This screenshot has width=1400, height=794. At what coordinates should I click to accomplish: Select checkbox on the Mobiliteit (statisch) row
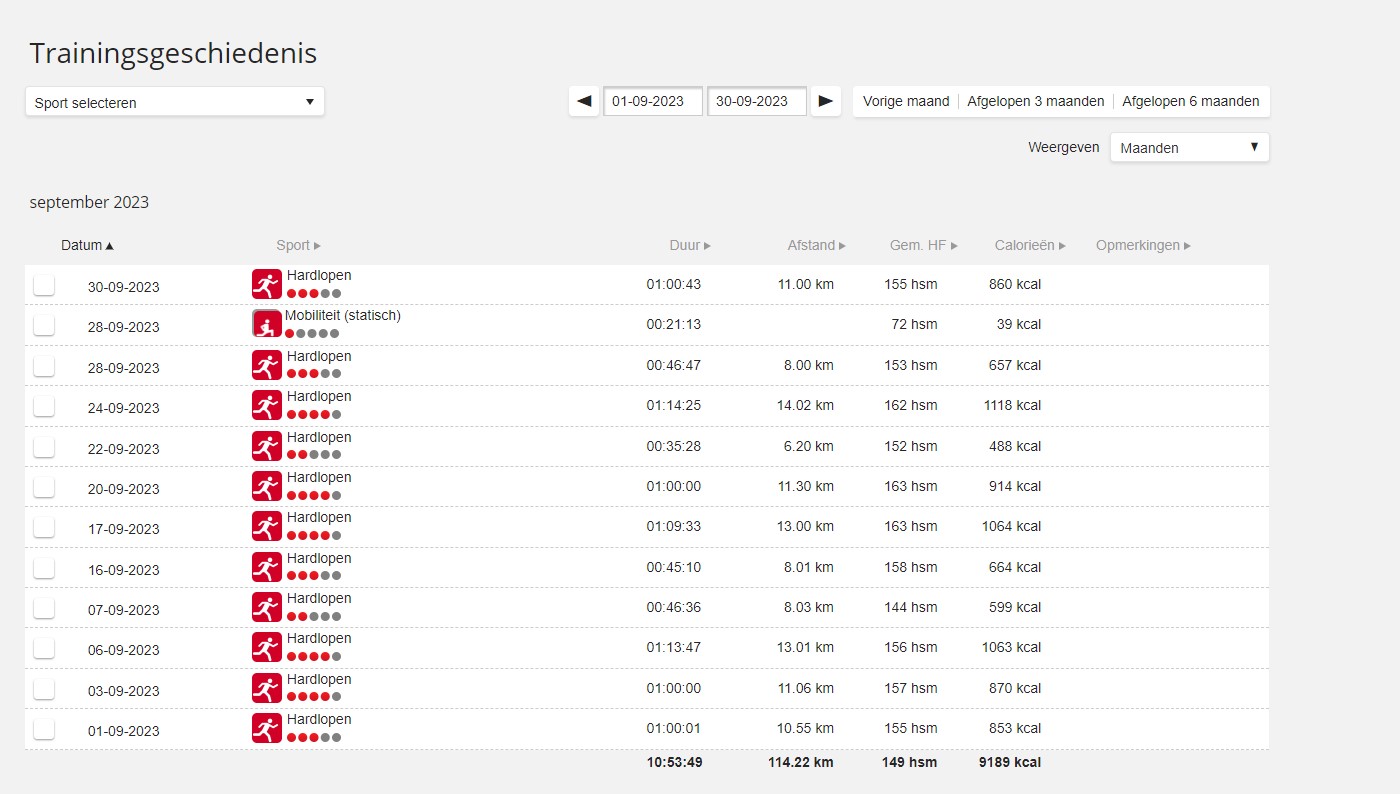pyautogui.click(x=44, y=325)
